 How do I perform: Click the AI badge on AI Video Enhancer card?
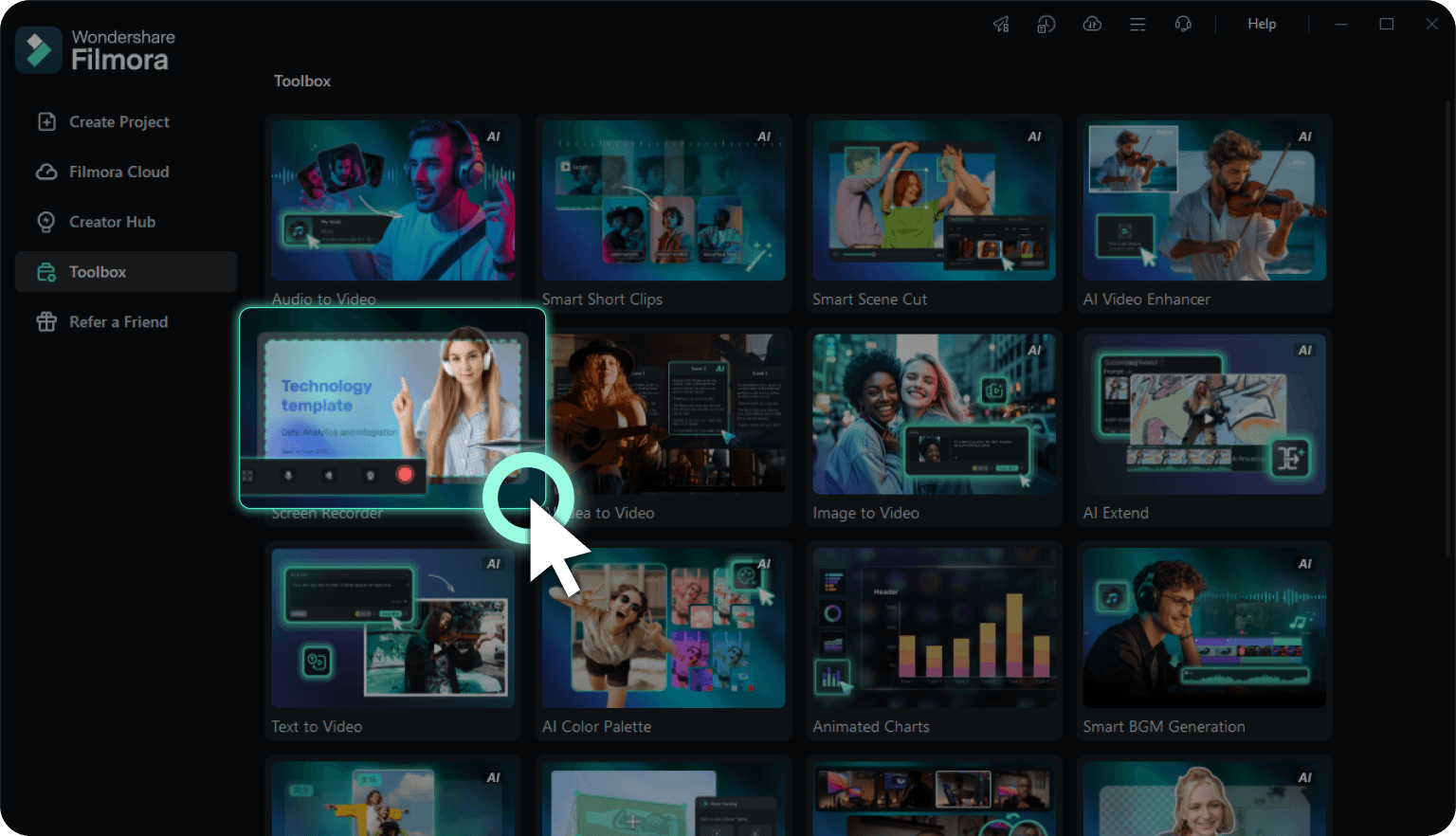(1304, 136)
